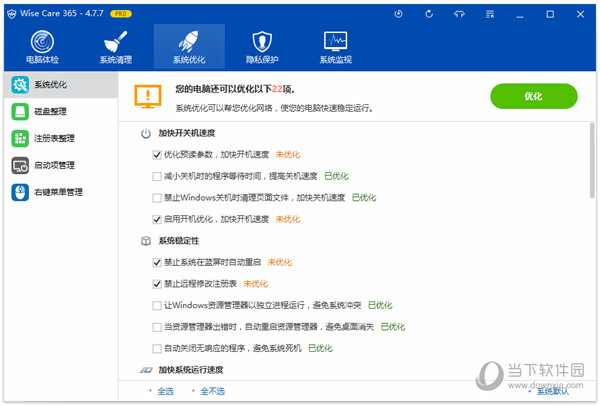Open the menu list icon in title bar
The width and height of the screenshot is (600, 405).
click(x=490, y=14)
